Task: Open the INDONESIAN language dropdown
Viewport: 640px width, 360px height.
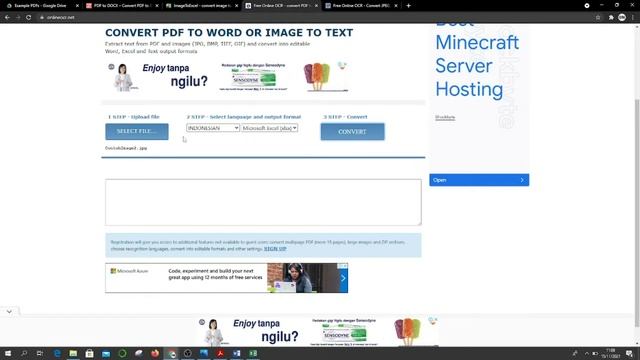Action: pyautogui.click(x=213, y=128)
